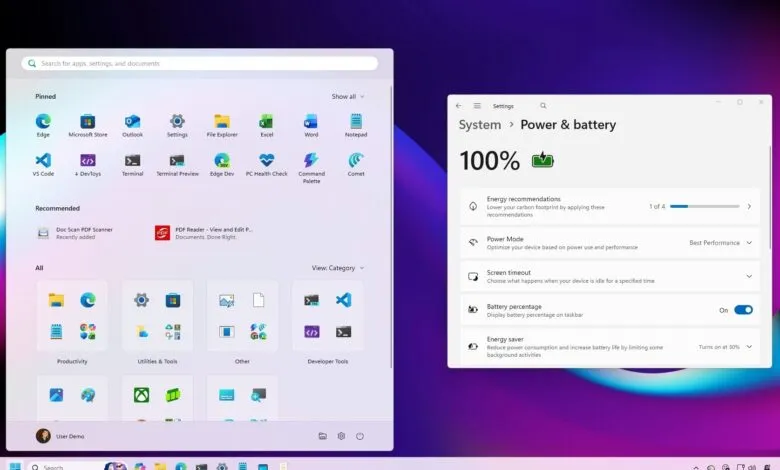Image resolution: width=780 pixels, height=470 pixels.
Task: Click the Start menu search field
Action: (199, 64)
